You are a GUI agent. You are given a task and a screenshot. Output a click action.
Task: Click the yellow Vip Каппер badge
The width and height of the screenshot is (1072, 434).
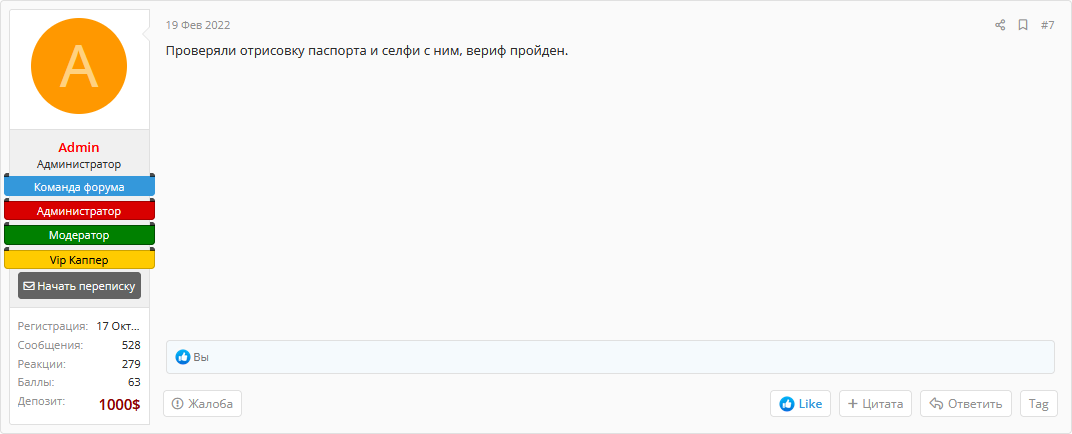tap(79, 260)
